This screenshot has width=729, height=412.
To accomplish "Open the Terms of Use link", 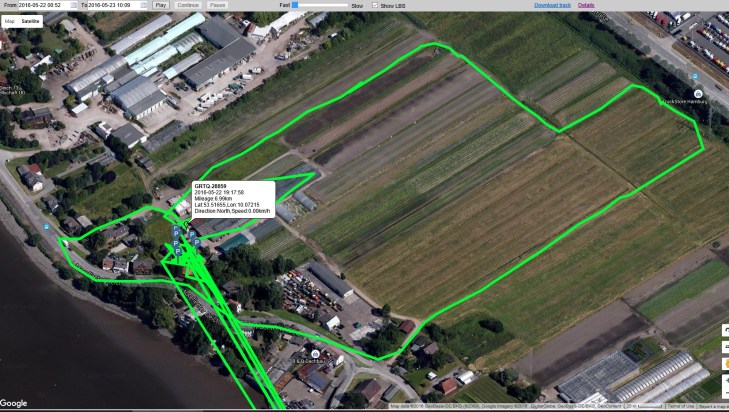I will click(x=680, y=406).
